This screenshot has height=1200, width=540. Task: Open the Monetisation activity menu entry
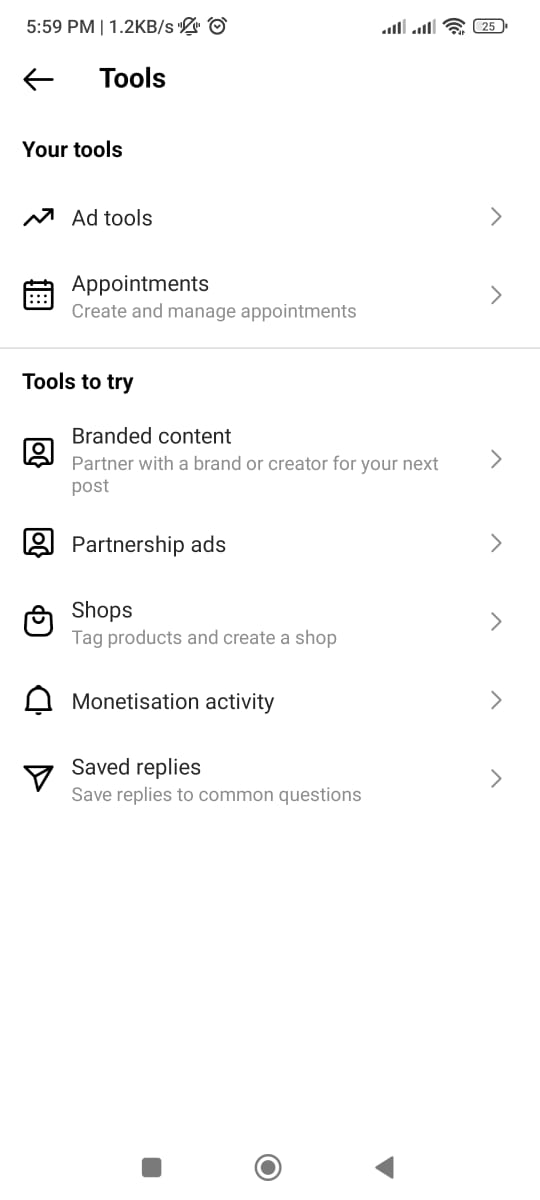270,701
